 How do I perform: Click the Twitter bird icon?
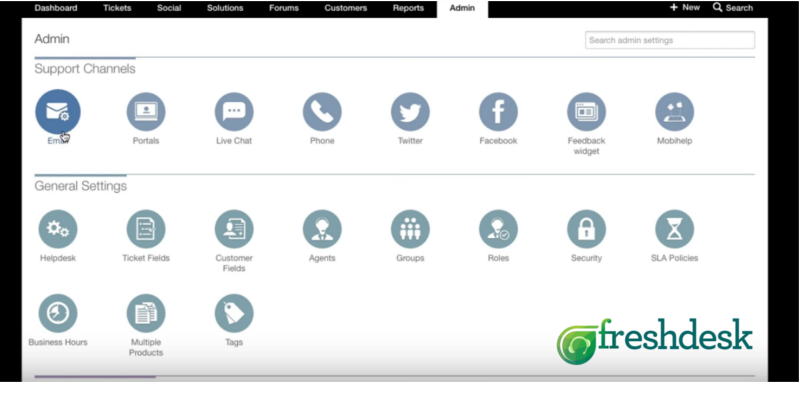tap(410, 111)
